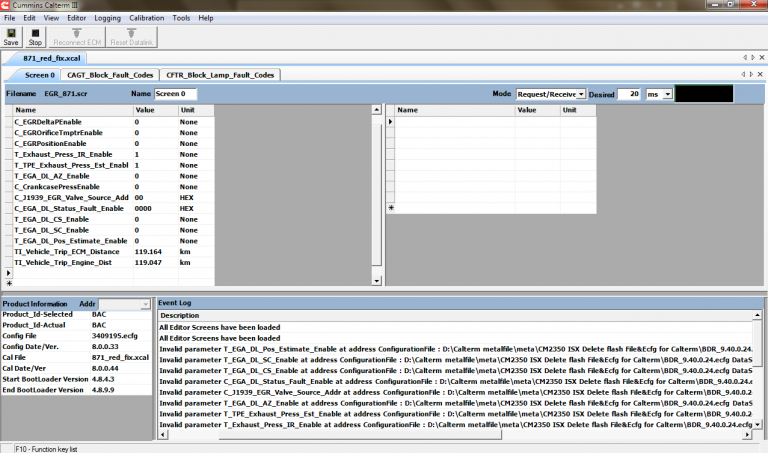Open the File menu
Viewport: 768px width, 453px height.
(9, 18)
